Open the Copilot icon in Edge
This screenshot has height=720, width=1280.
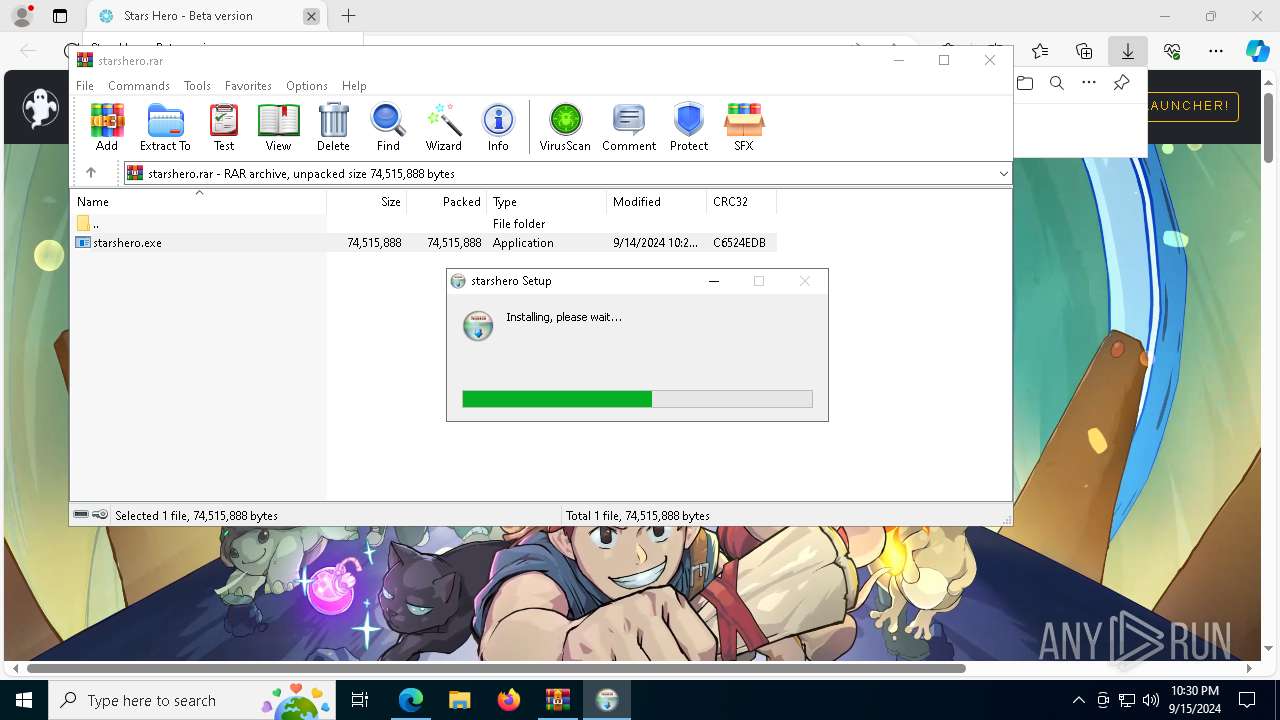1258,51
